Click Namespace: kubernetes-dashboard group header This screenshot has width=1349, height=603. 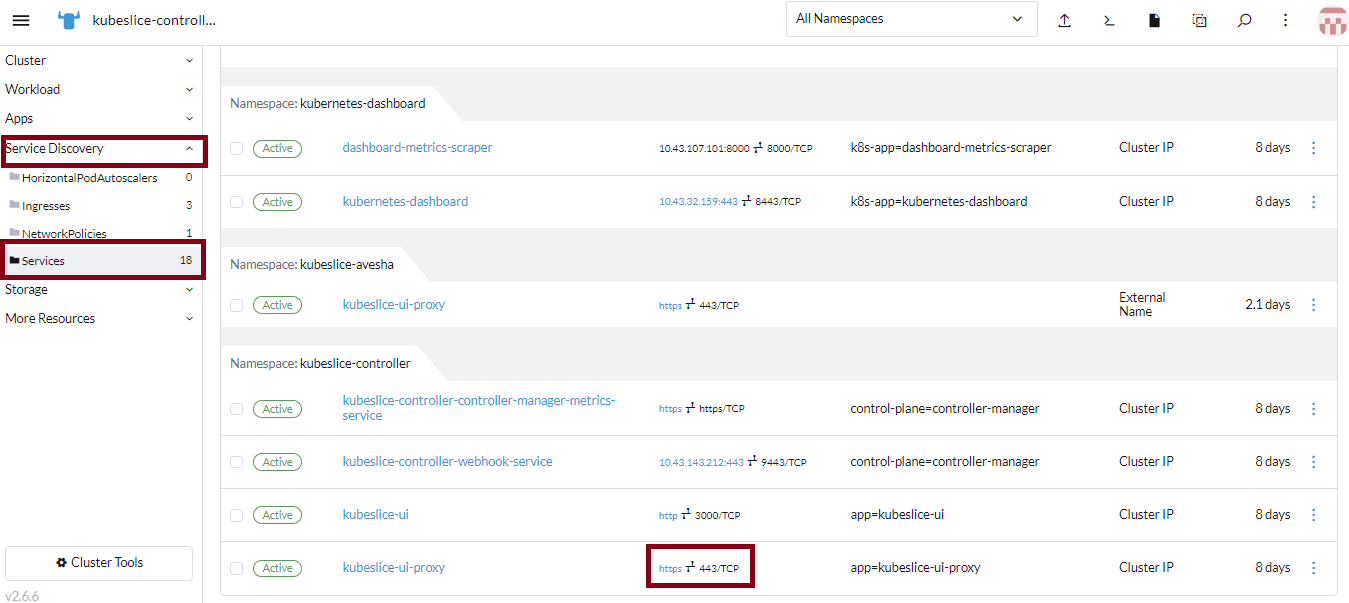327,103
